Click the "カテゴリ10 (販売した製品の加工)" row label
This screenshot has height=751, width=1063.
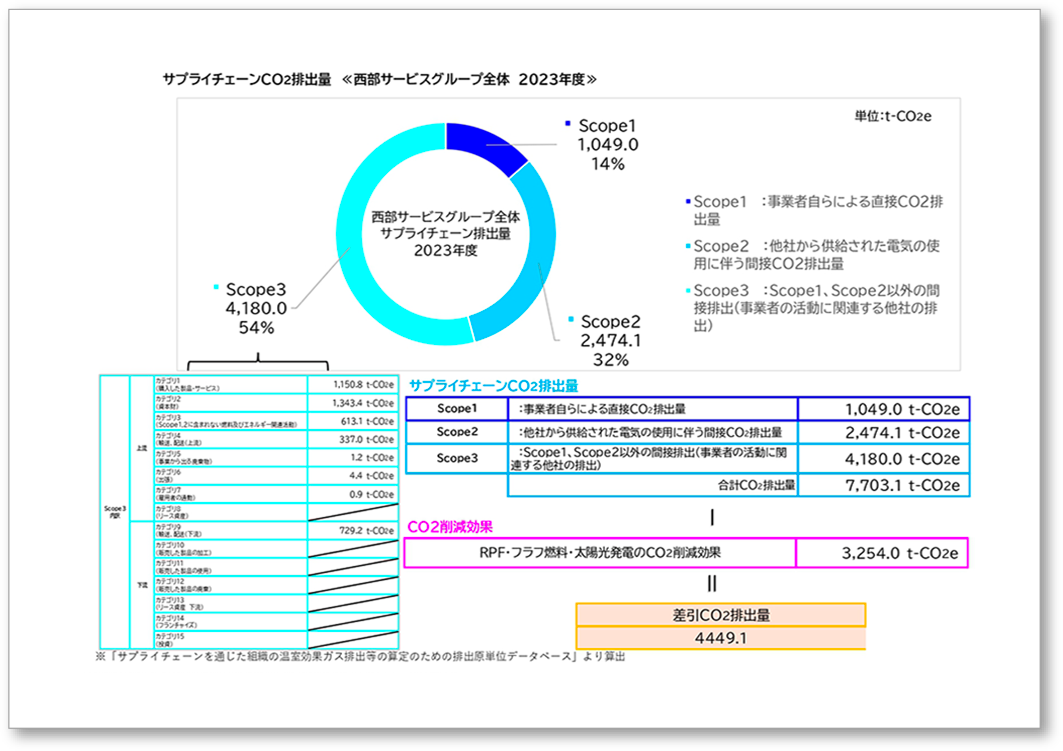tap(230, 549)
